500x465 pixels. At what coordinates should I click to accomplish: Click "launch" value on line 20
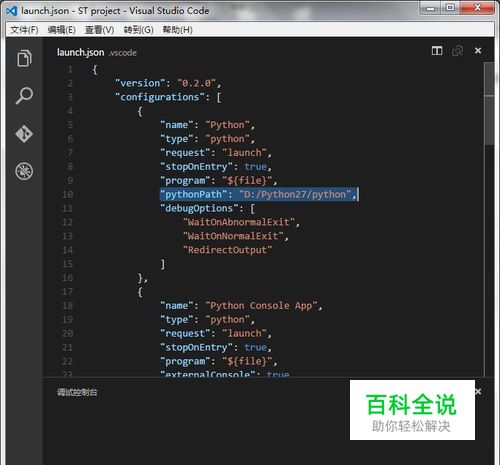[245, 334]
